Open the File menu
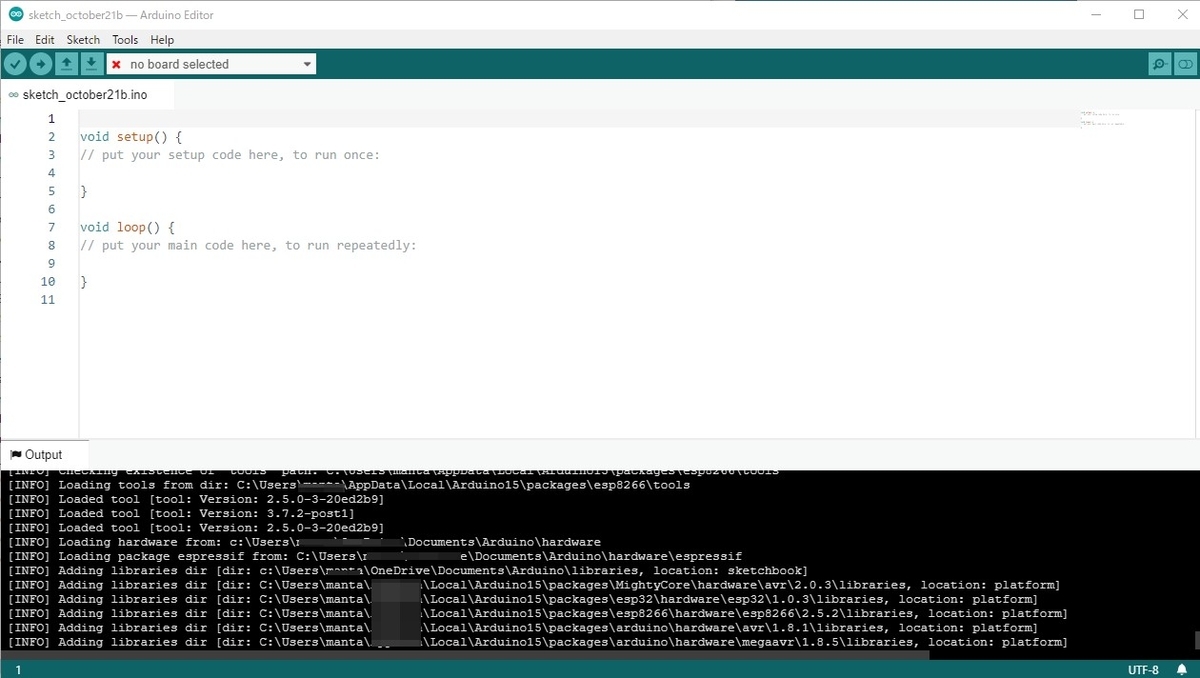 [x=15, y=40]
